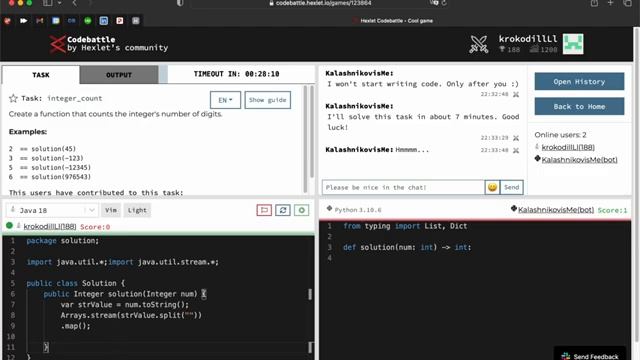The width and height of the screenshot is (640, 360).
Task: Open KalashnikovisMe(bot) link in online users
Action: click(x=579, y=160)
